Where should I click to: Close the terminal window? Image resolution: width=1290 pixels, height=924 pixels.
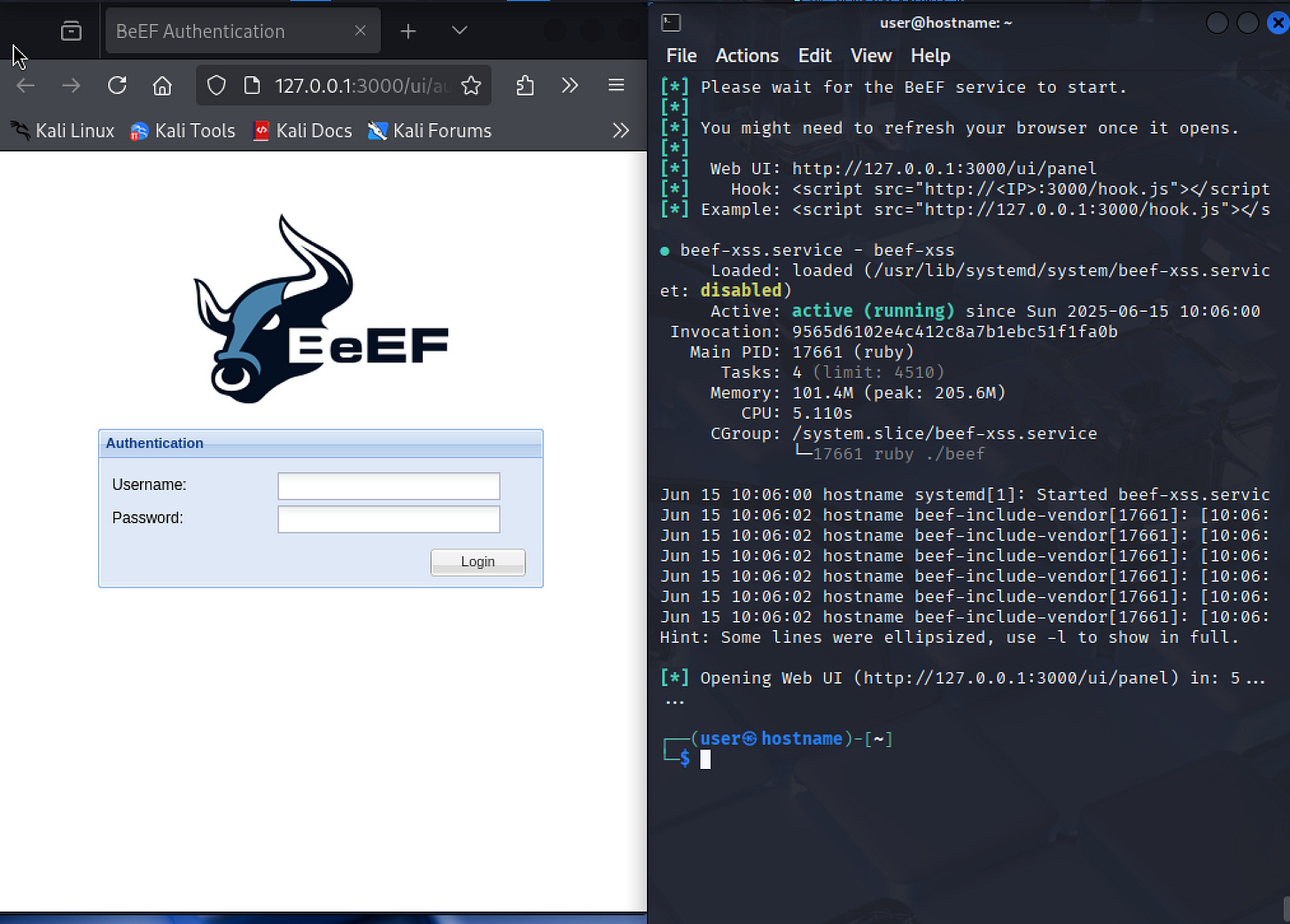[x=1278, y=23]
